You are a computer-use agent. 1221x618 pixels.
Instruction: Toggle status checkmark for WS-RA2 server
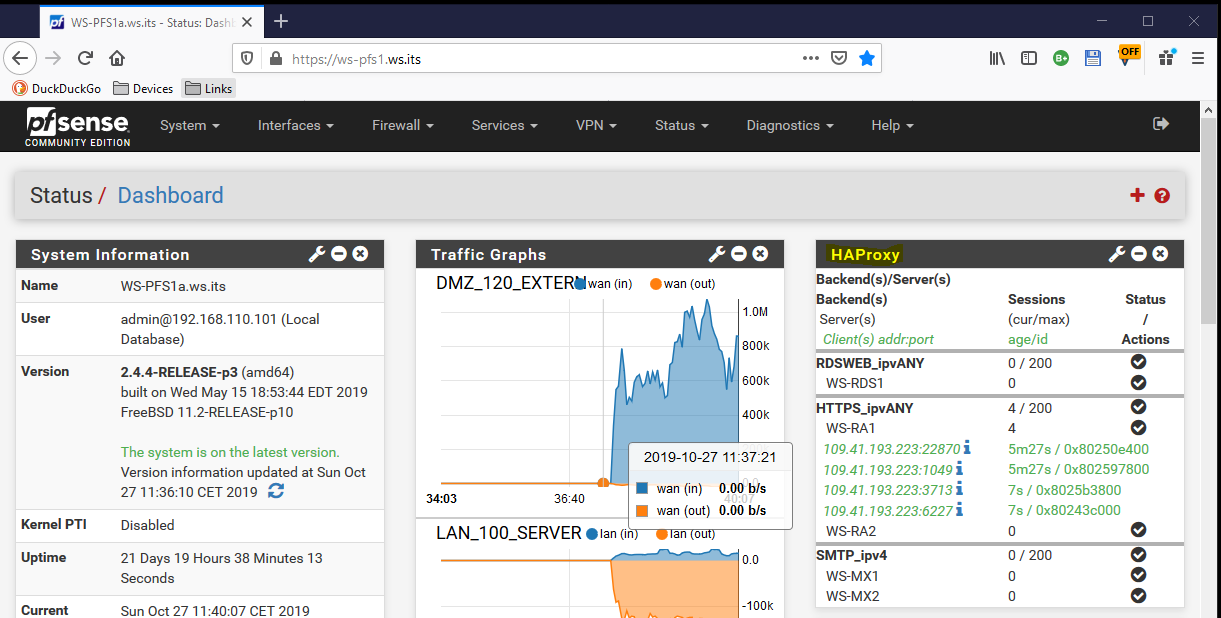click(1138, 530)
